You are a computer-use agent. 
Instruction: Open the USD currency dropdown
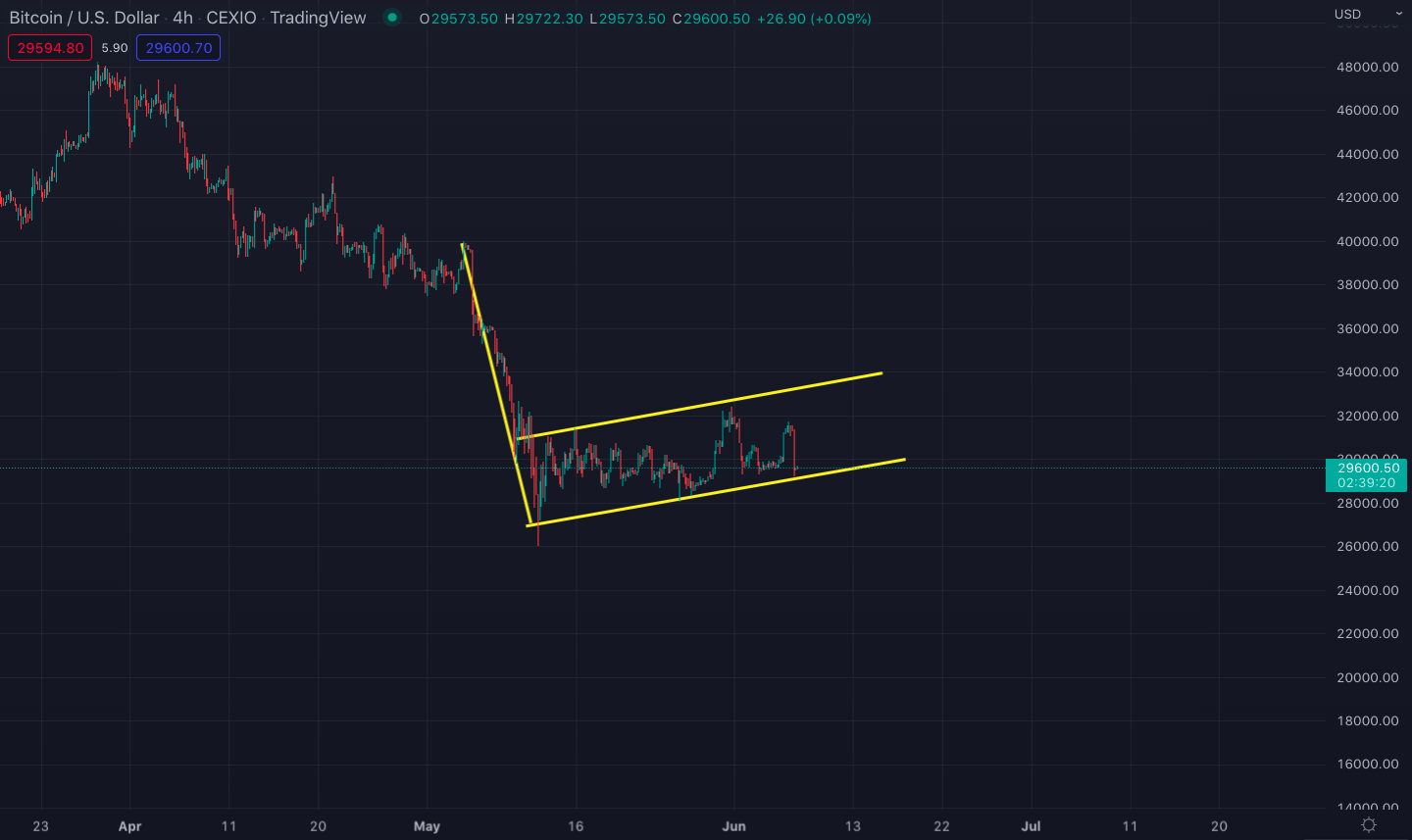tap(1368, 14)
